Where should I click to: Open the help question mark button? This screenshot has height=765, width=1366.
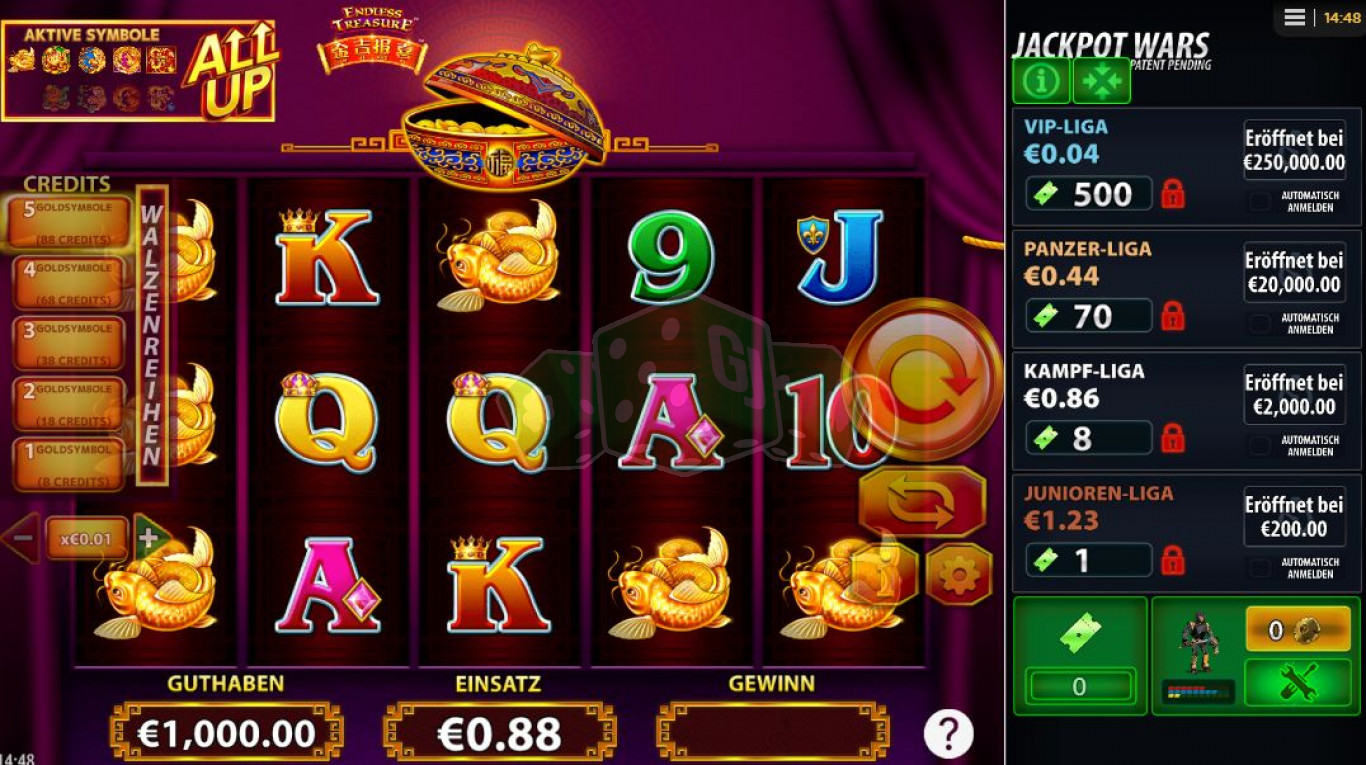point(948,733)
